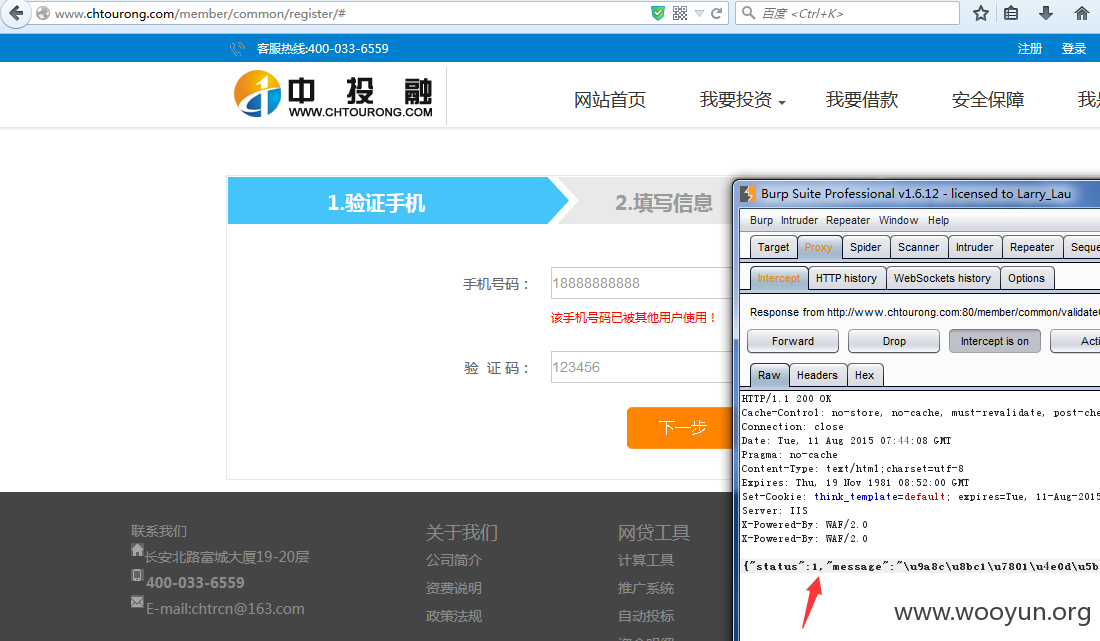
Task: Reload the page with refresh icon
Action: 716,13
